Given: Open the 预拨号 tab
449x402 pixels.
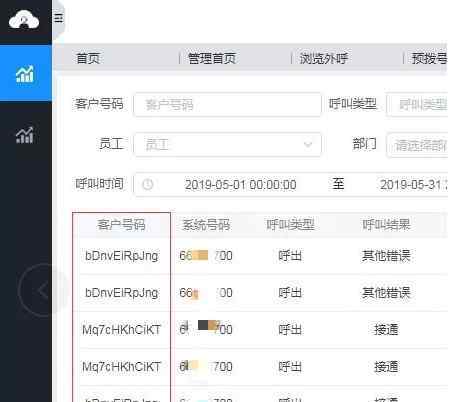Looking at the screenshot, I should [430, 59].
